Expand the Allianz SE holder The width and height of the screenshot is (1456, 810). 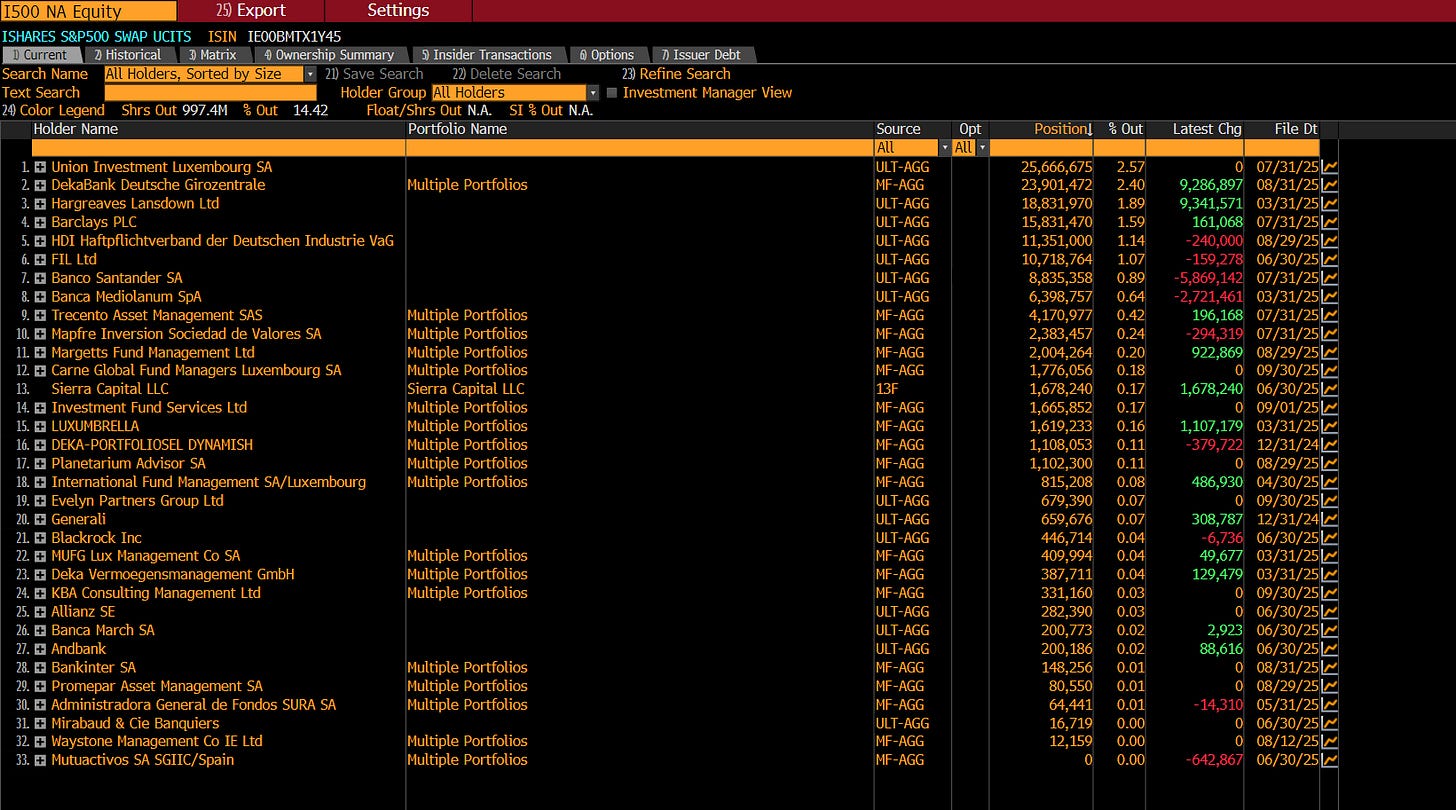[40, 612]
